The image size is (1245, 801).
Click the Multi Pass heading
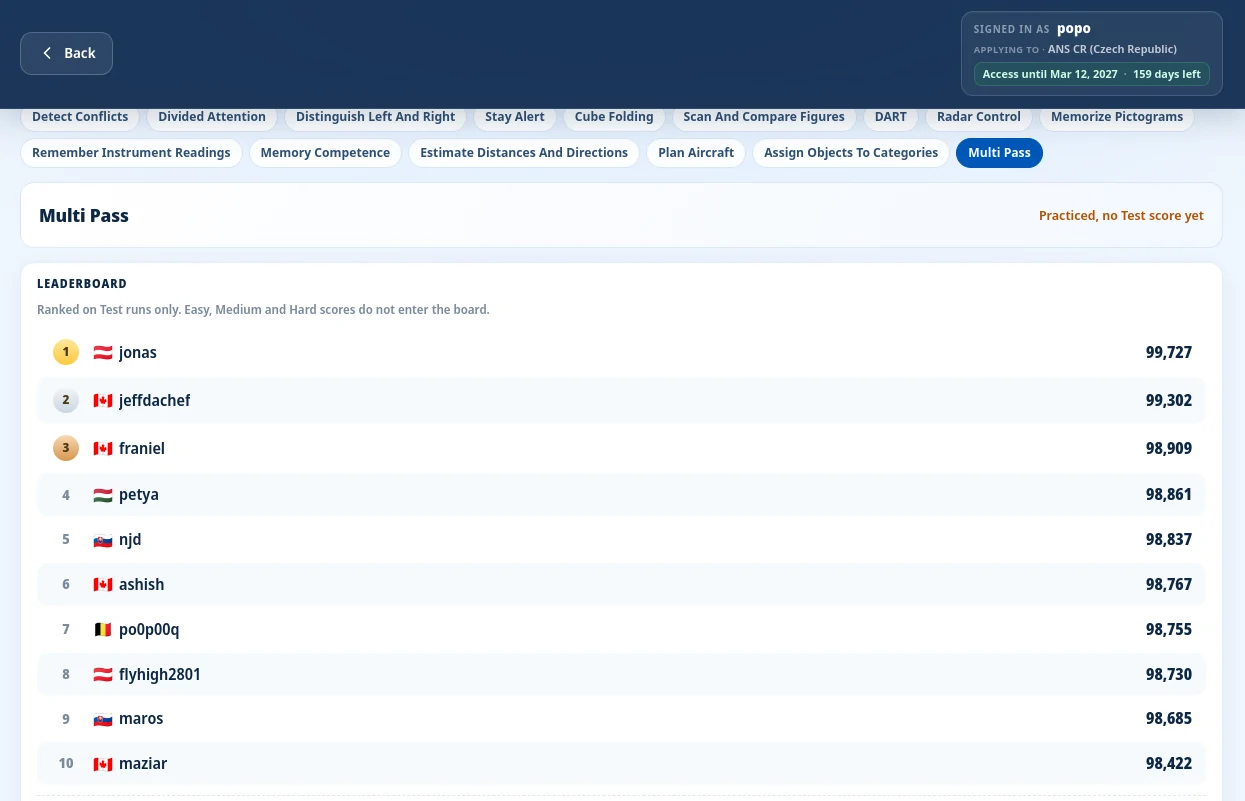tap(84, 215)
